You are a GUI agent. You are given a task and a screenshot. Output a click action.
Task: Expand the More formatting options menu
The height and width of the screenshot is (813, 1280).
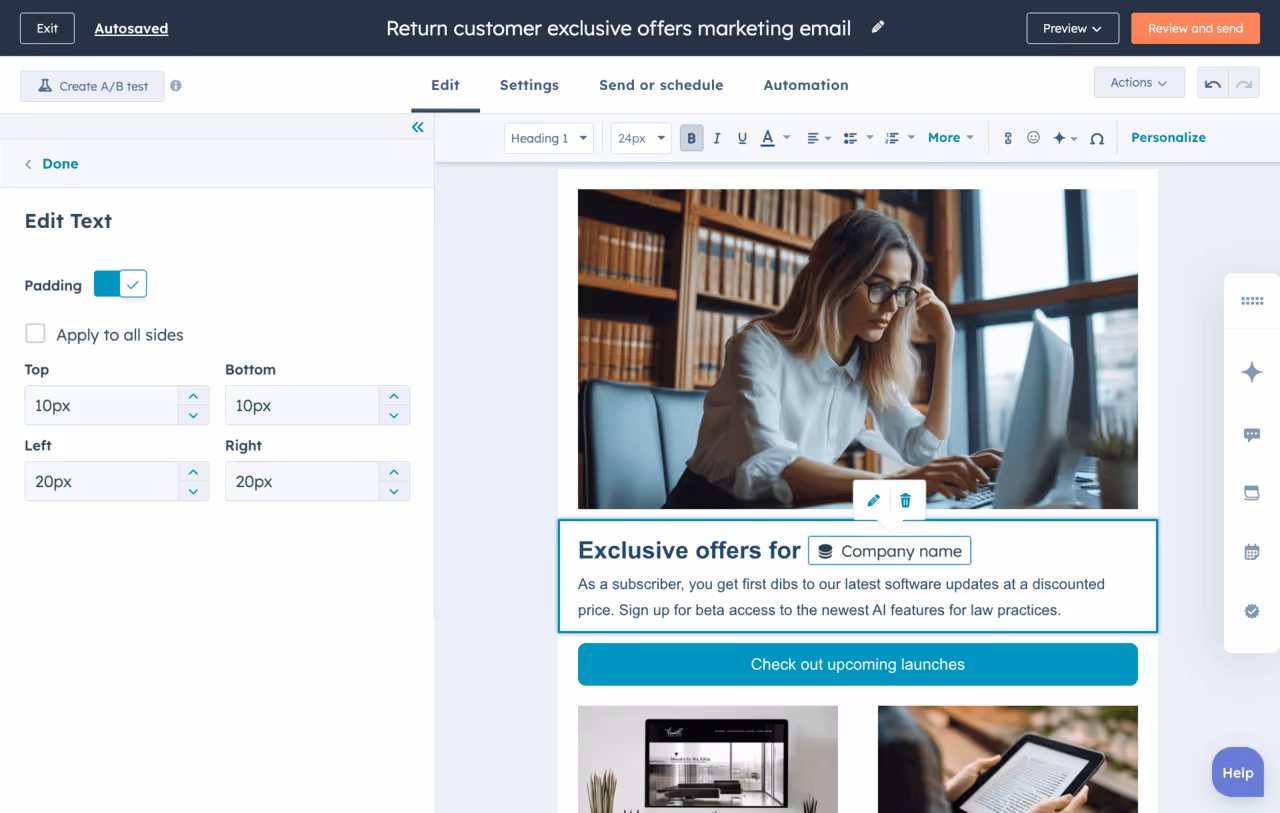[948, 138]
